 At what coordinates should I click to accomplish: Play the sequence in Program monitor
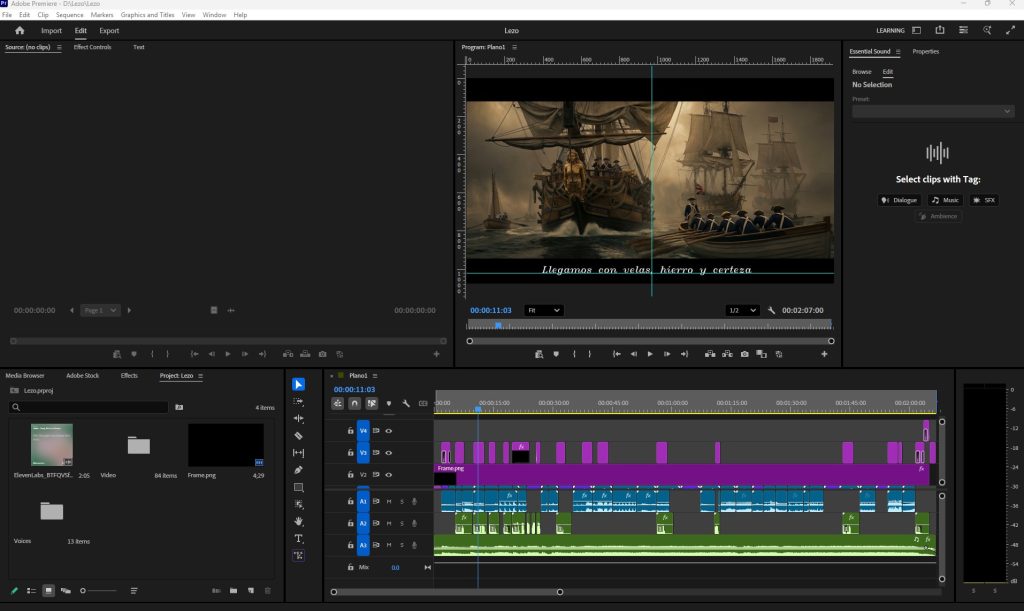click(650, 354)
